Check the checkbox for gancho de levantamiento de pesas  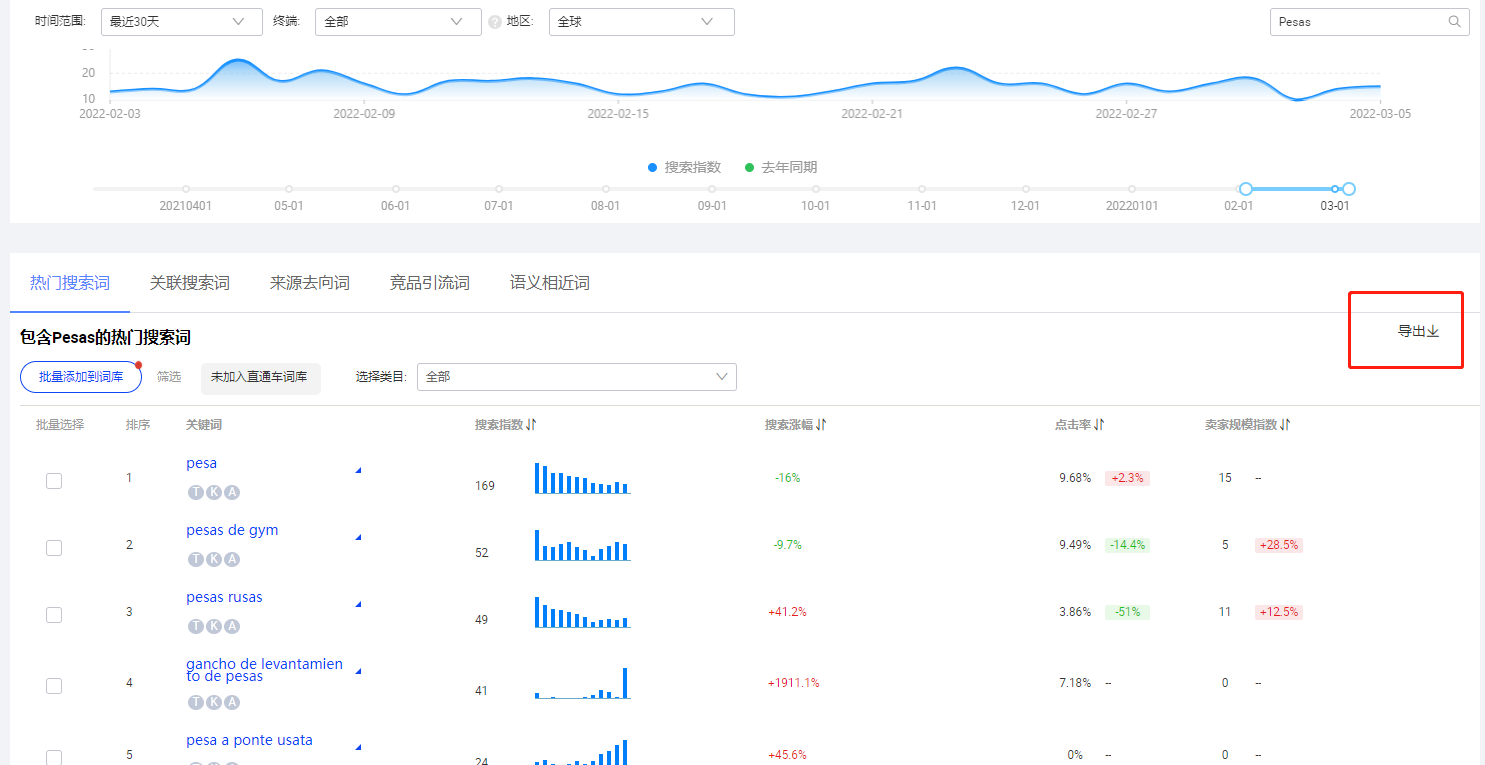click(x=54, y=685)
